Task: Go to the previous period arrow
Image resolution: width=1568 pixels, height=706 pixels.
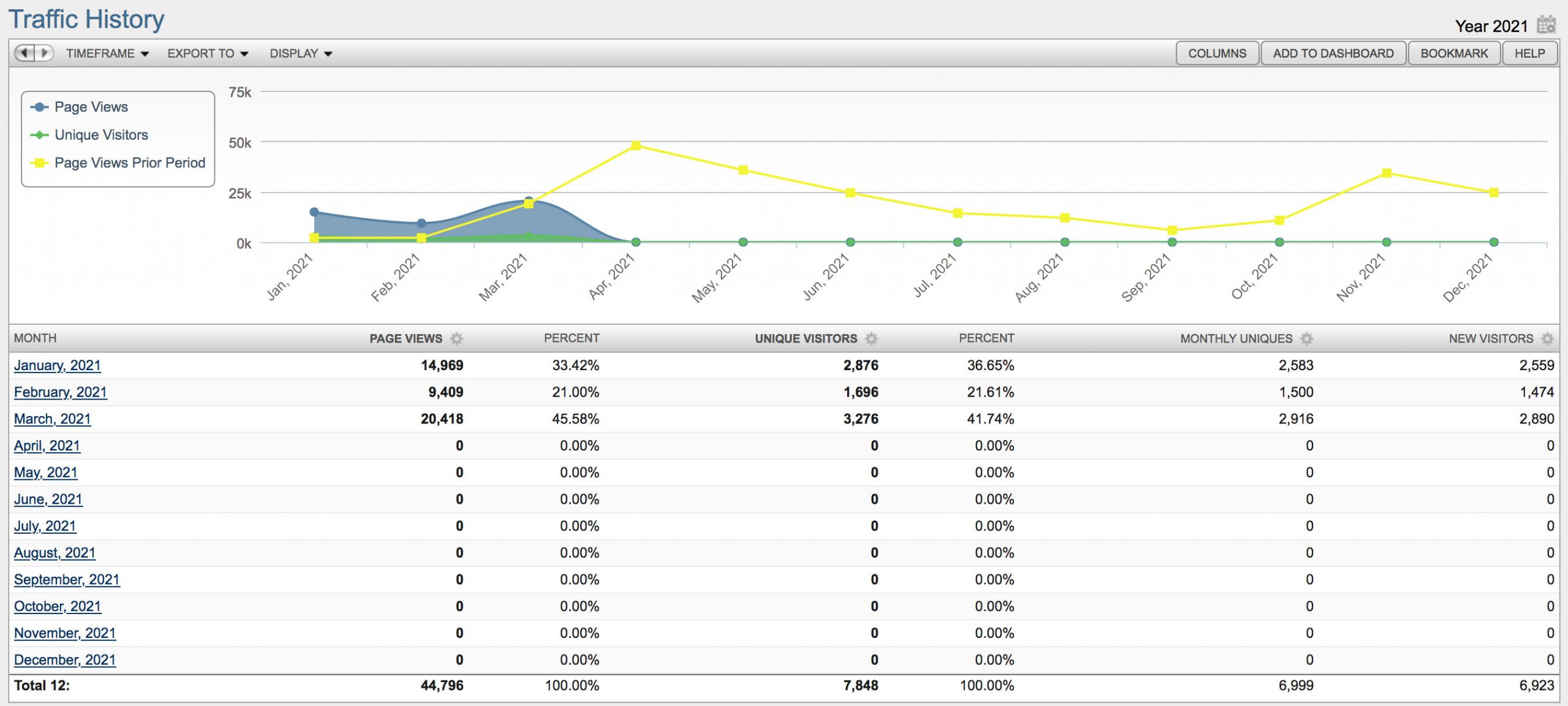Action: tap(25, 53)
